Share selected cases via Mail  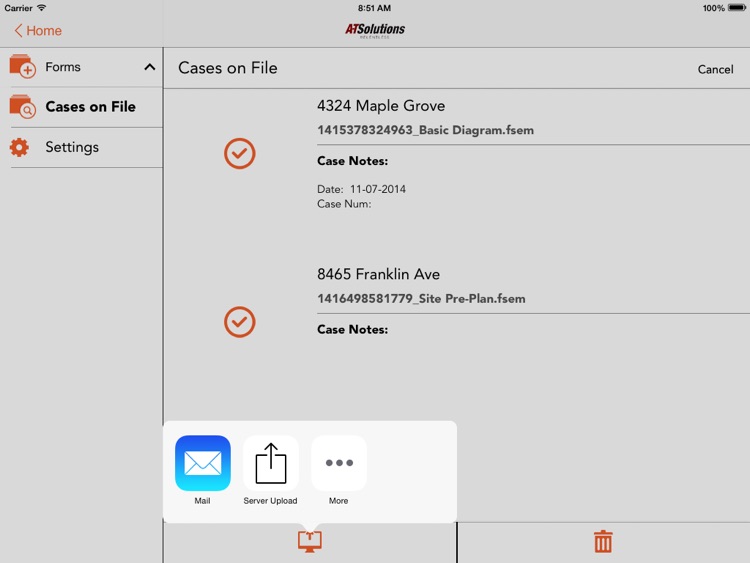click(203, 463)
